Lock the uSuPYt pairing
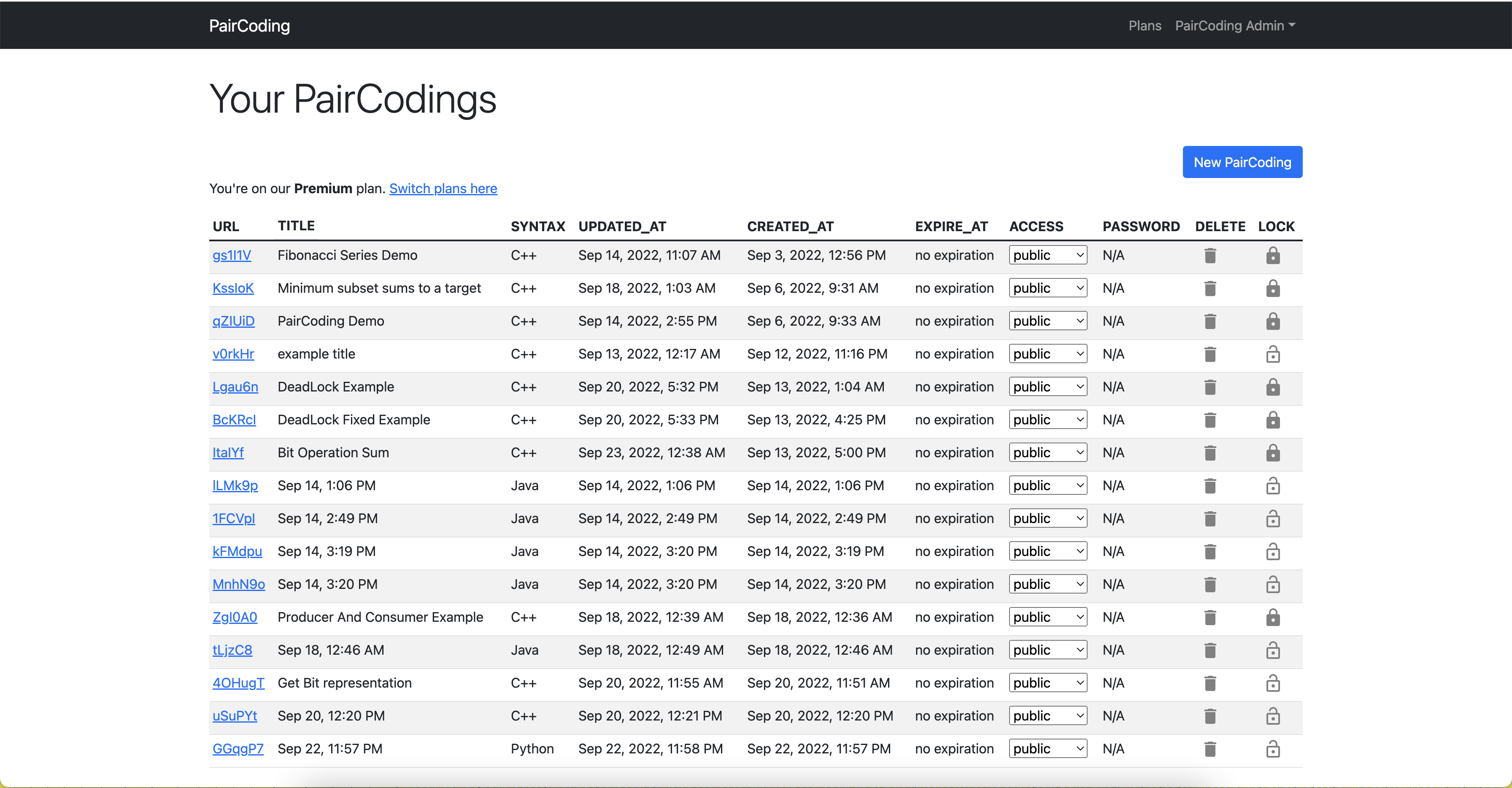 pyautogui.click(x=1272, y=715)
